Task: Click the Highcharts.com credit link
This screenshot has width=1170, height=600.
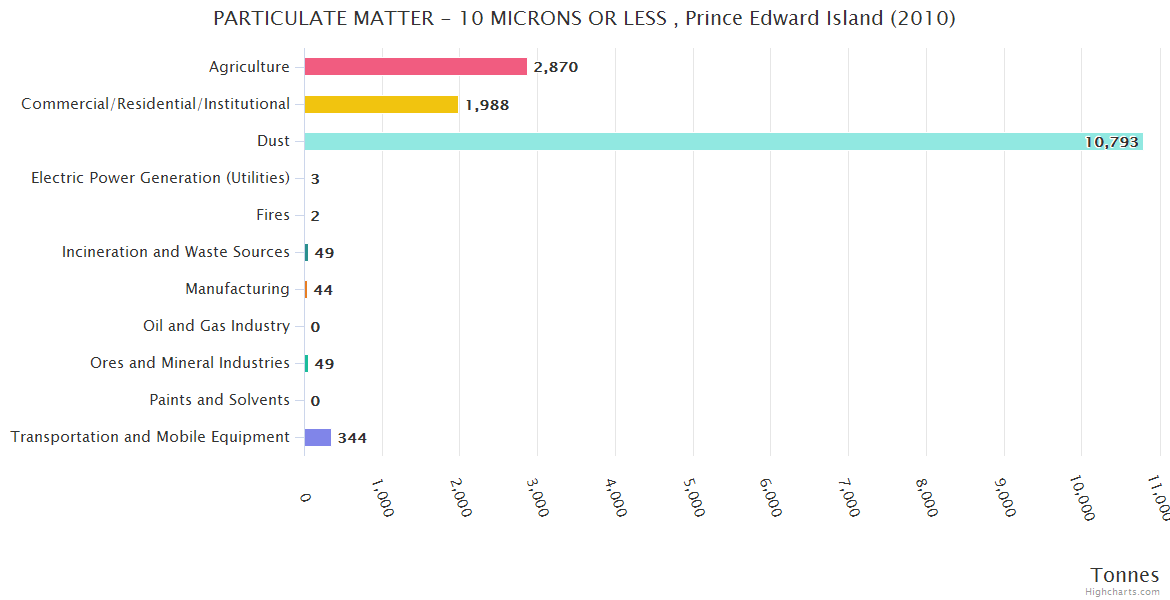Action: tap(1123, 592)
